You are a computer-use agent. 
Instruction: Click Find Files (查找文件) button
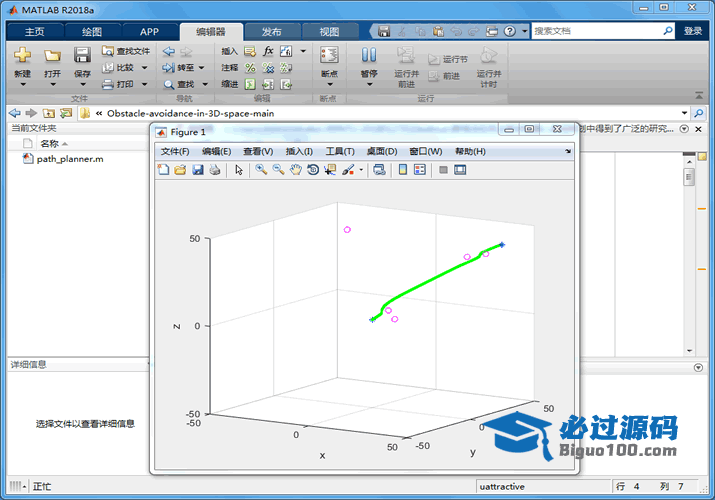[x=126, y=51]
